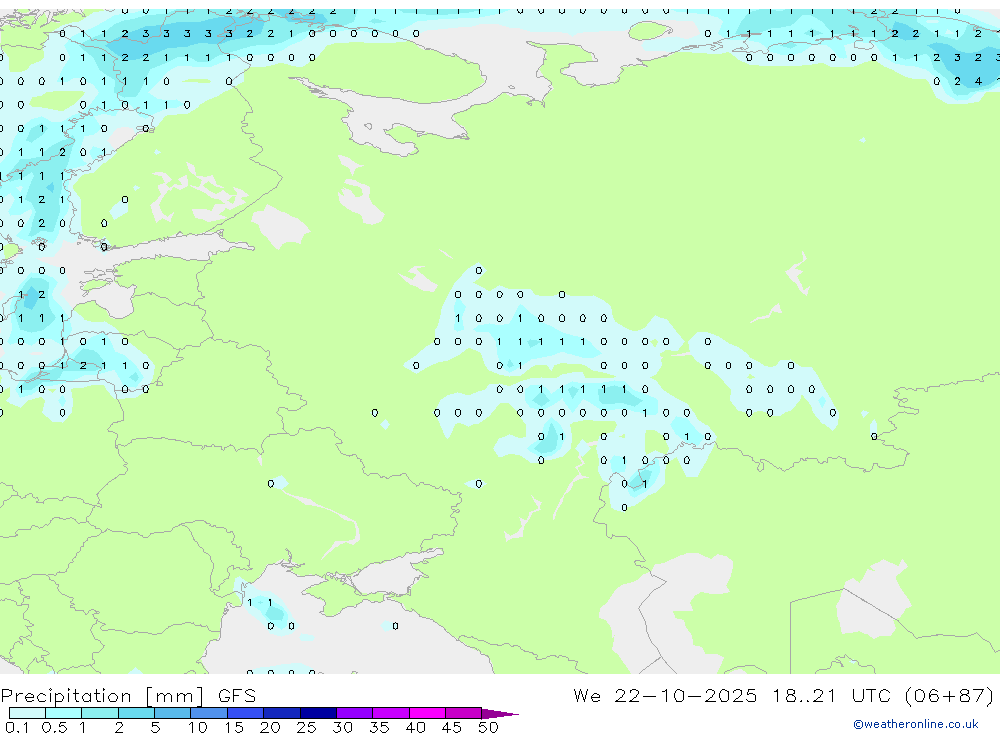The width and height of the screenshot is (1000, 733).
Task: Click the "We 22-10-2025" date text
Action: pos(665,695)
